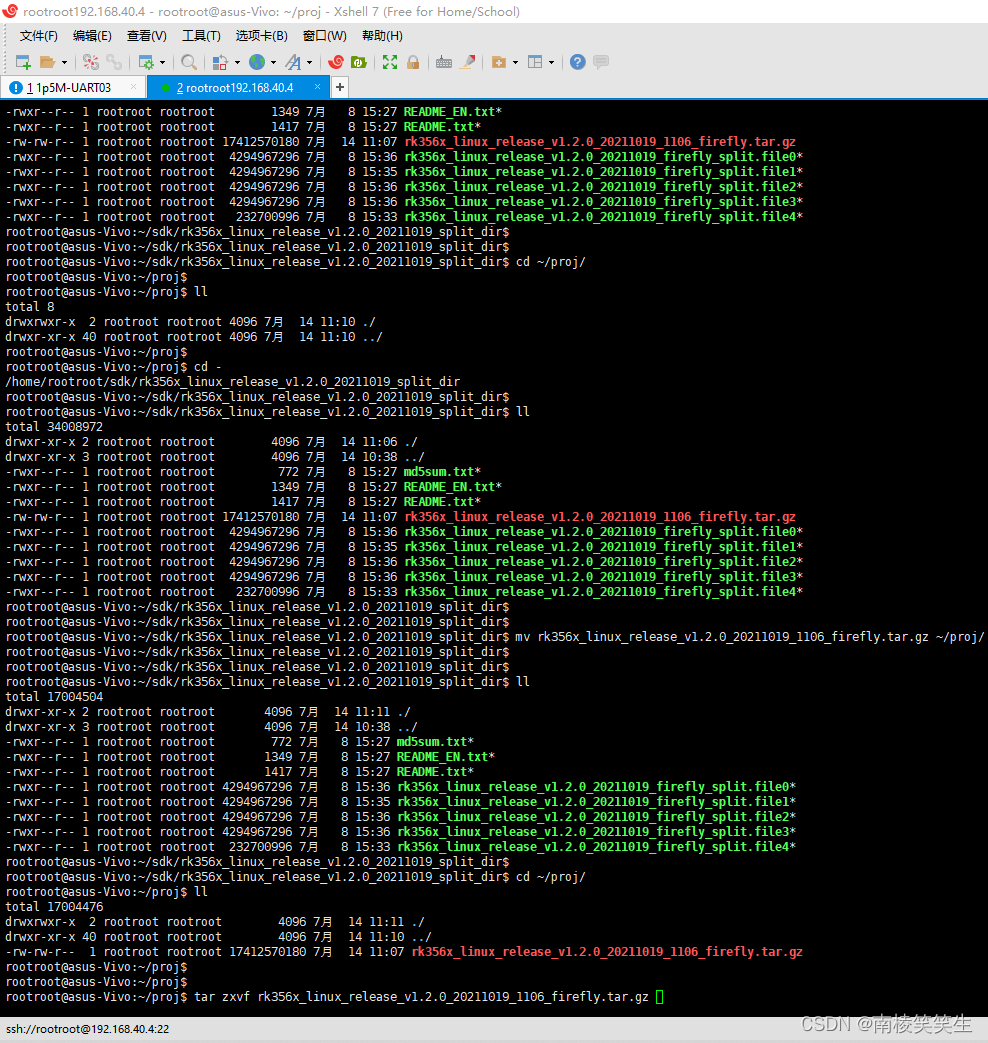This screenshot has width=988, height=1043.
Task: Click the '/home/rootroot/sdk/...split_dir' path output line
Action: click(233, 382)
